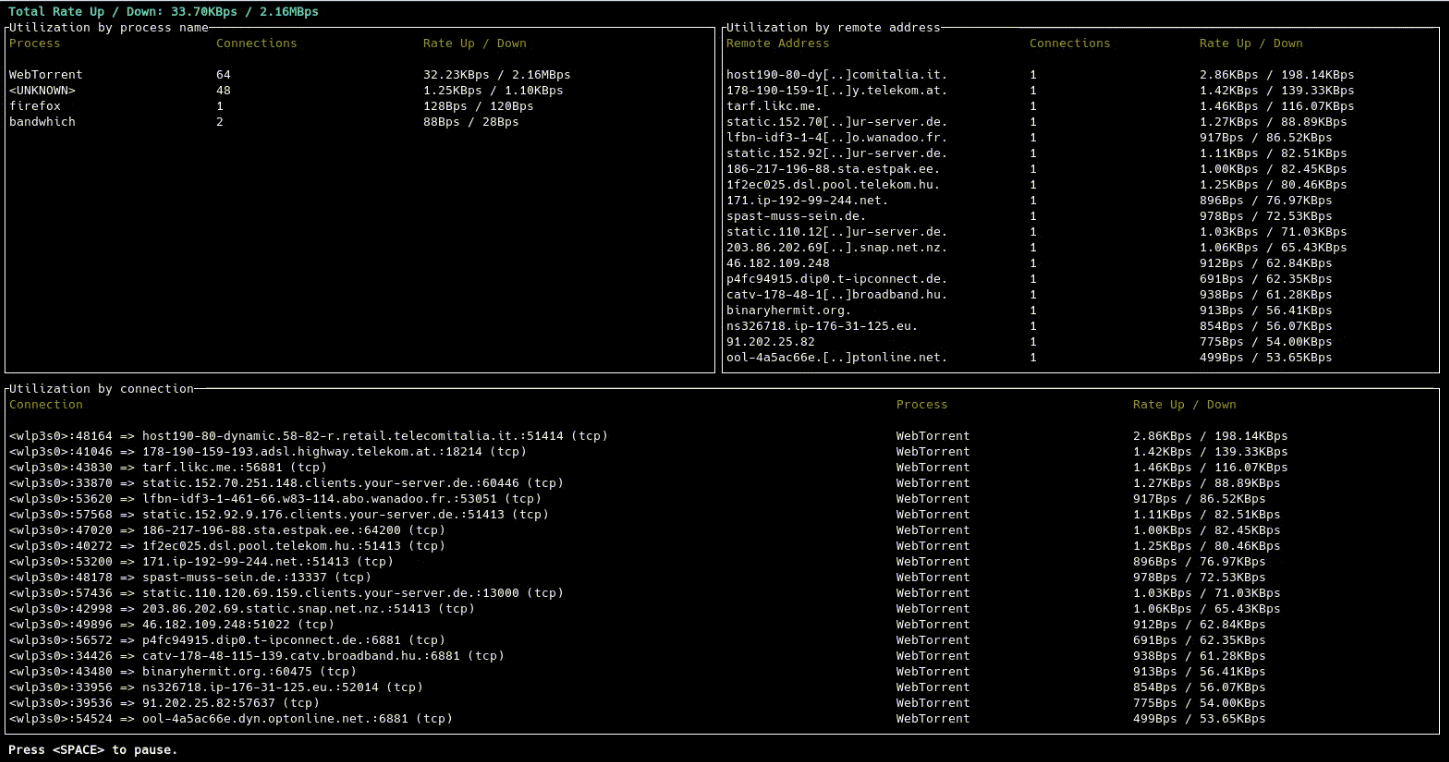This screenshot has height=762, width=1449.
Task: Click Connections header in remote address table
Action: point(1070,43)
